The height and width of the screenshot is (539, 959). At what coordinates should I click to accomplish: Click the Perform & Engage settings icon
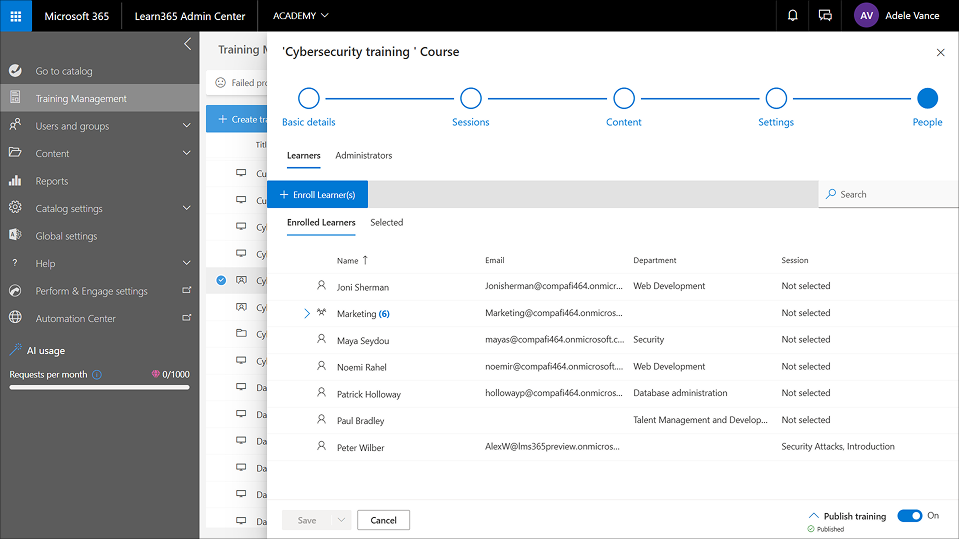pyautogui.click(x=15, y=291)
